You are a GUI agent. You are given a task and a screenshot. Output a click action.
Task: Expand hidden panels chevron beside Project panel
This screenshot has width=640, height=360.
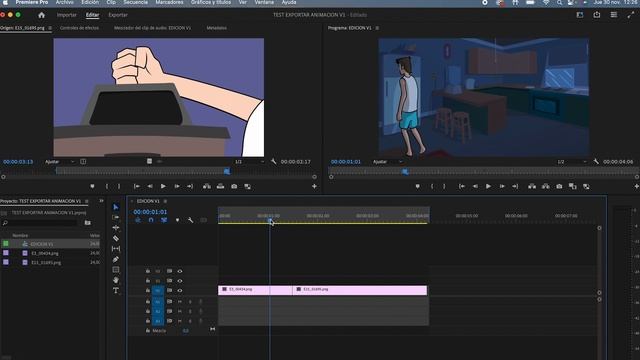tap(101, 201)
